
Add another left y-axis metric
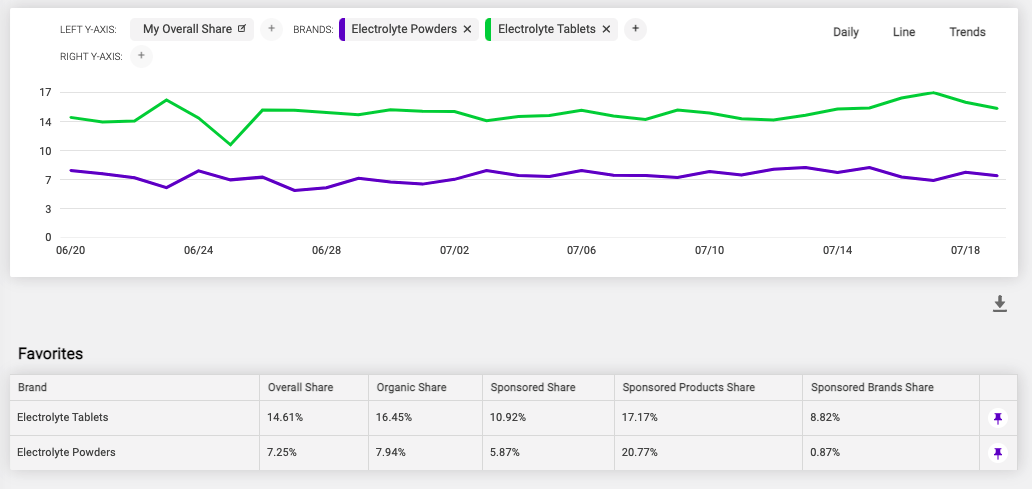pyautogui.click(x=271, y=29)
